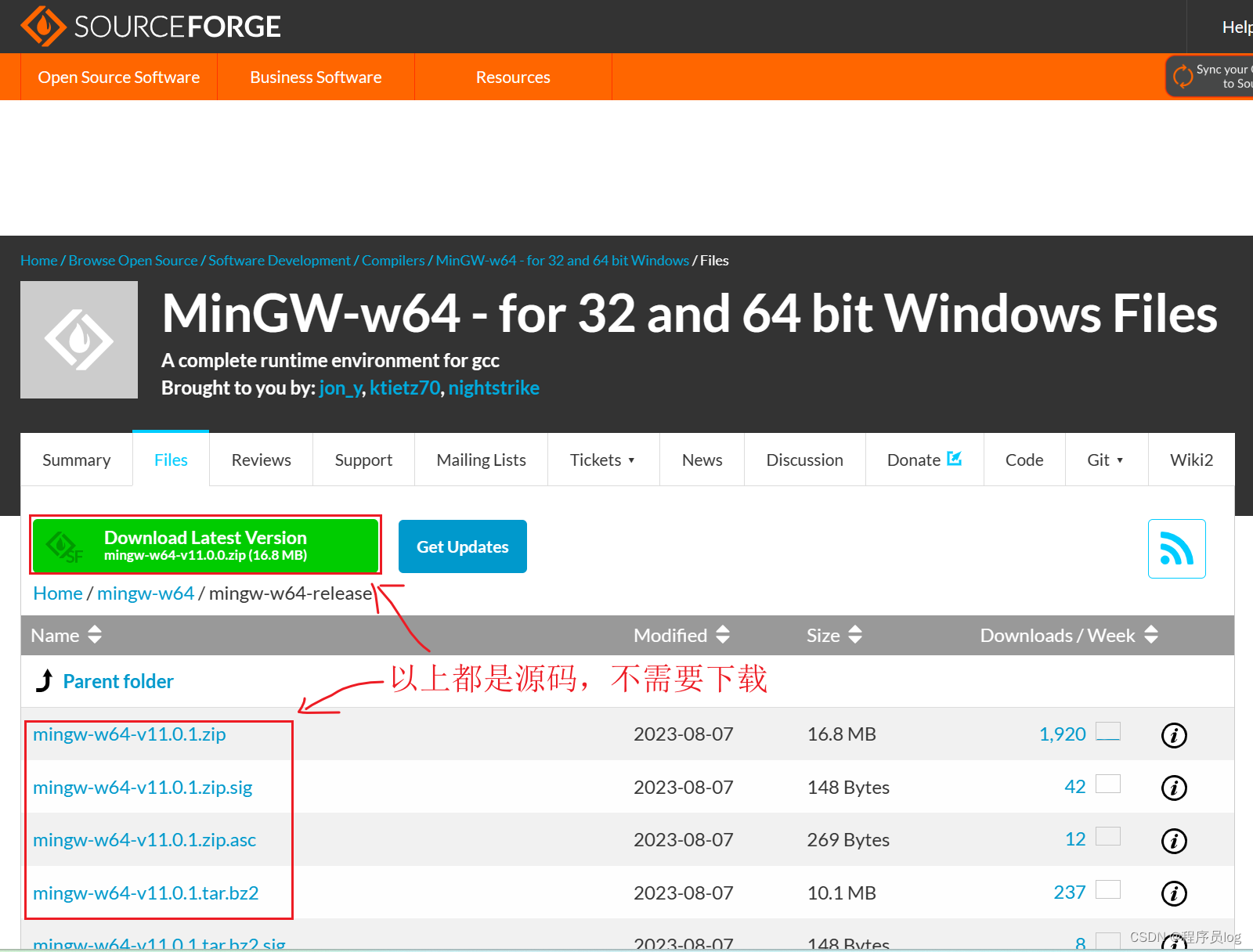Viewport: 1253px width, 952px height.
Task: Click the Get Updates button
Action: pyautogui.click(x=462, y=546)
